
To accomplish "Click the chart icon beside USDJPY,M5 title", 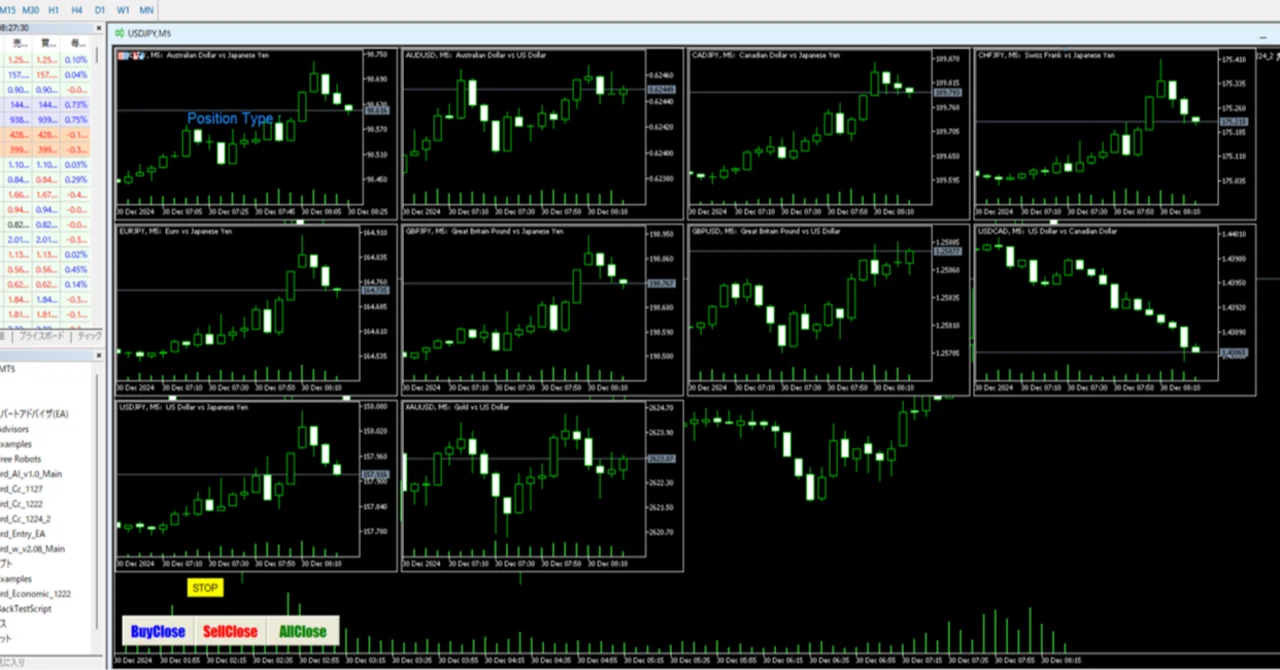I will tap(121, 33).
